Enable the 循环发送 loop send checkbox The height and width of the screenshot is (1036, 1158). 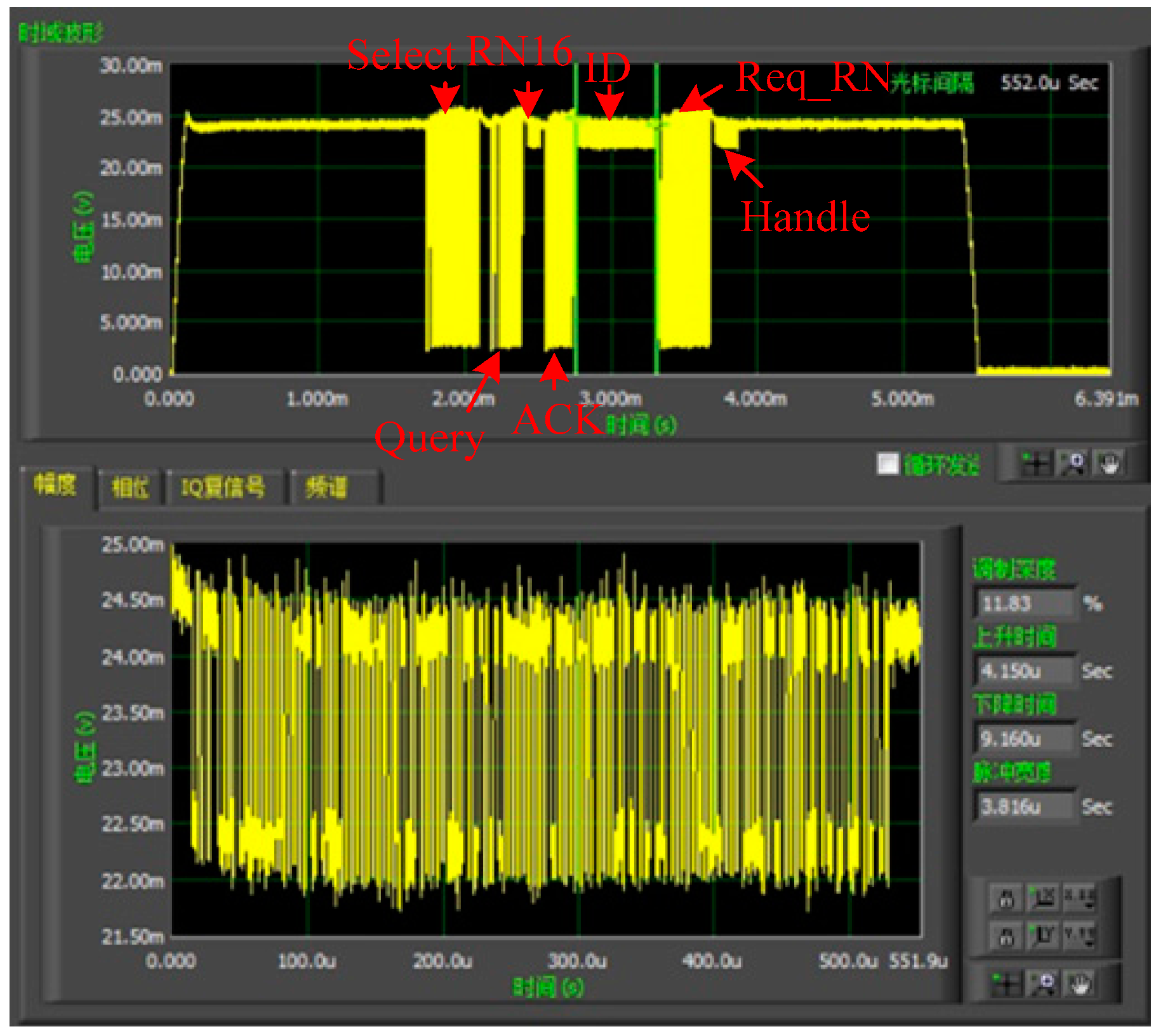(x=888, y=463)
